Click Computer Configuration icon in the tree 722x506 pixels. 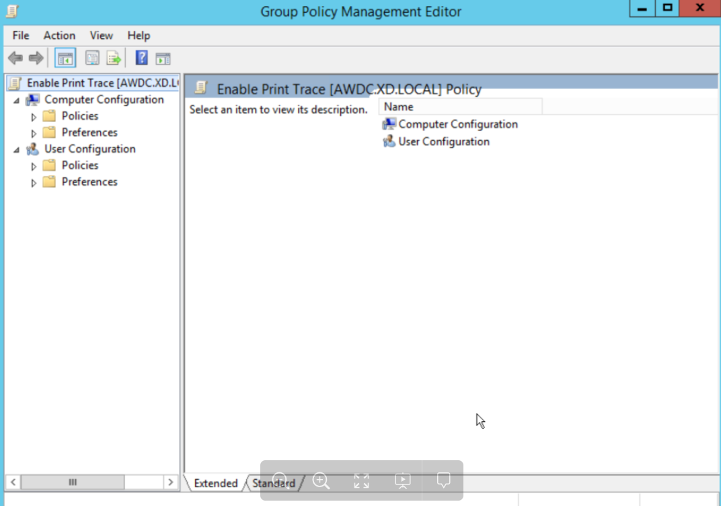(x=32, y=99)
